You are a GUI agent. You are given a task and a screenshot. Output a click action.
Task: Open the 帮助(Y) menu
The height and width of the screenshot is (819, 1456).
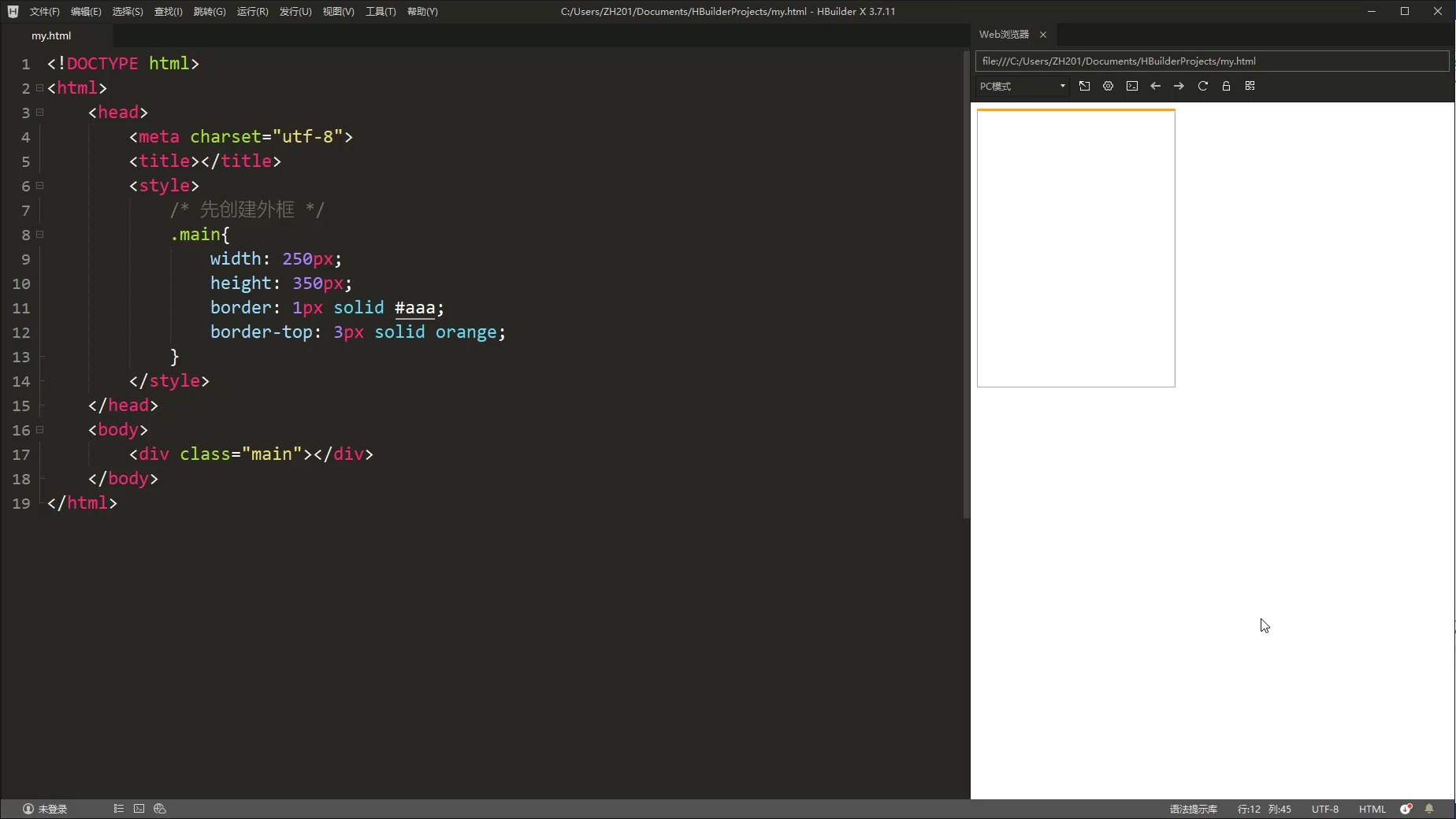coord(422,11)
